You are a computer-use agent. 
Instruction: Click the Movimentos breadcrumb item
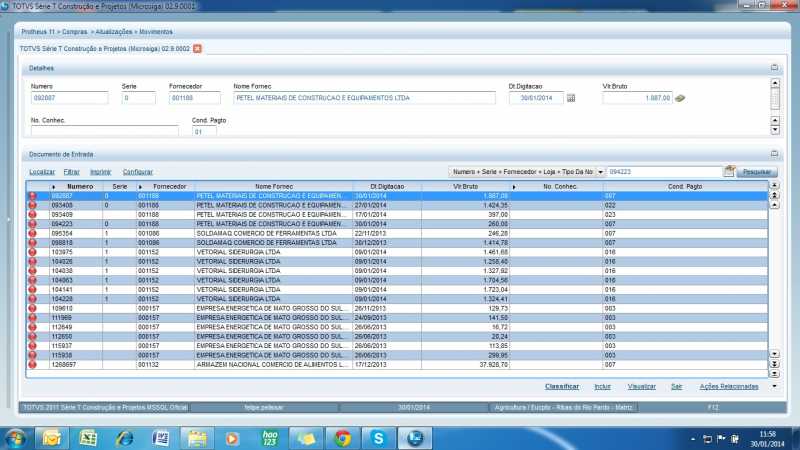[x=156, y=32]
